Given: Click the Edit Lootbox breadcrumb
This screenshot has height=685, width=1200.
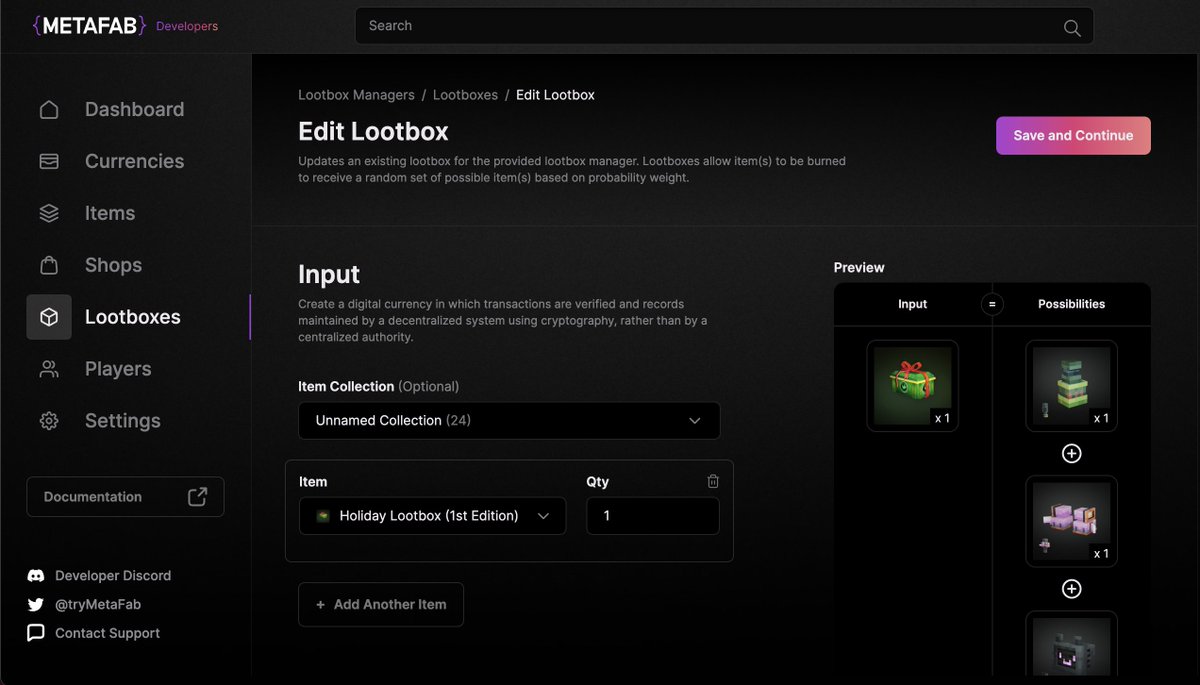Looking at the screenshot, I should 555,95.
